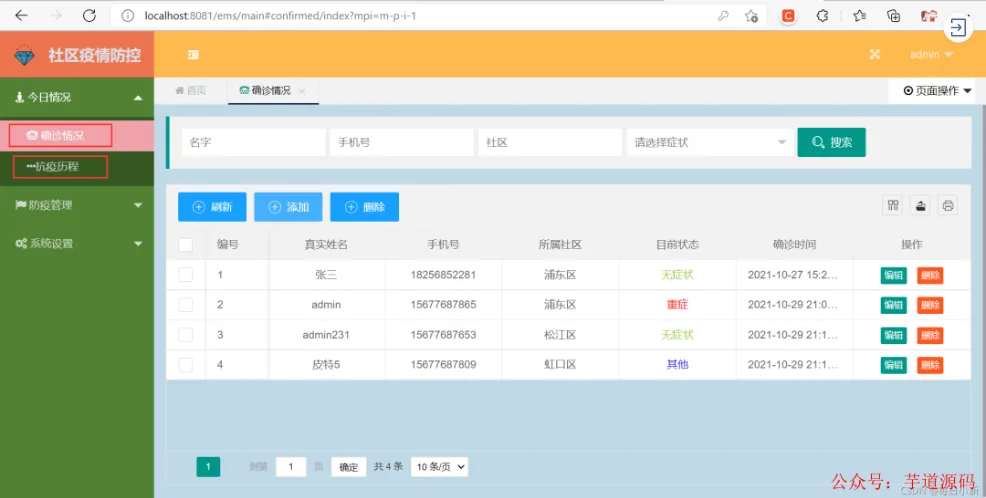Click 编辑 for row admin231
Screen dimensions: 986x498
coord(894,335)
